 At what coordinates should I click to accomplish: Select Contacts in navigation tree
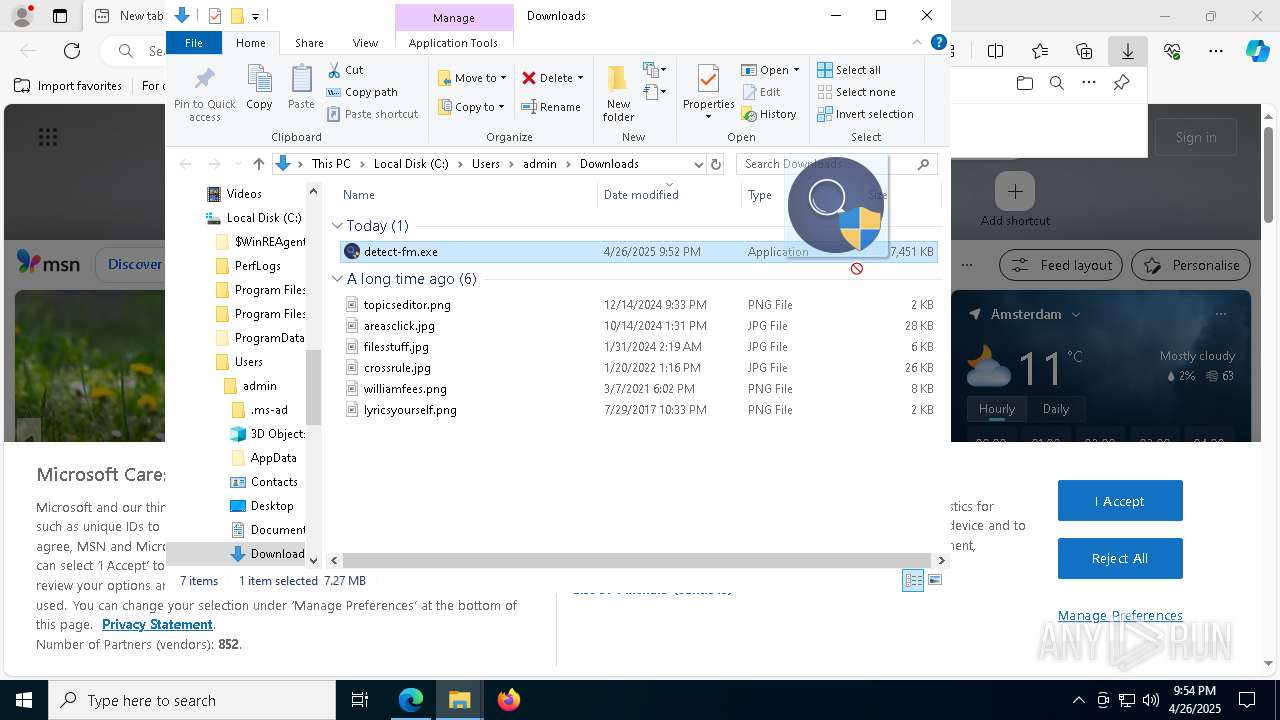(274, 482)
